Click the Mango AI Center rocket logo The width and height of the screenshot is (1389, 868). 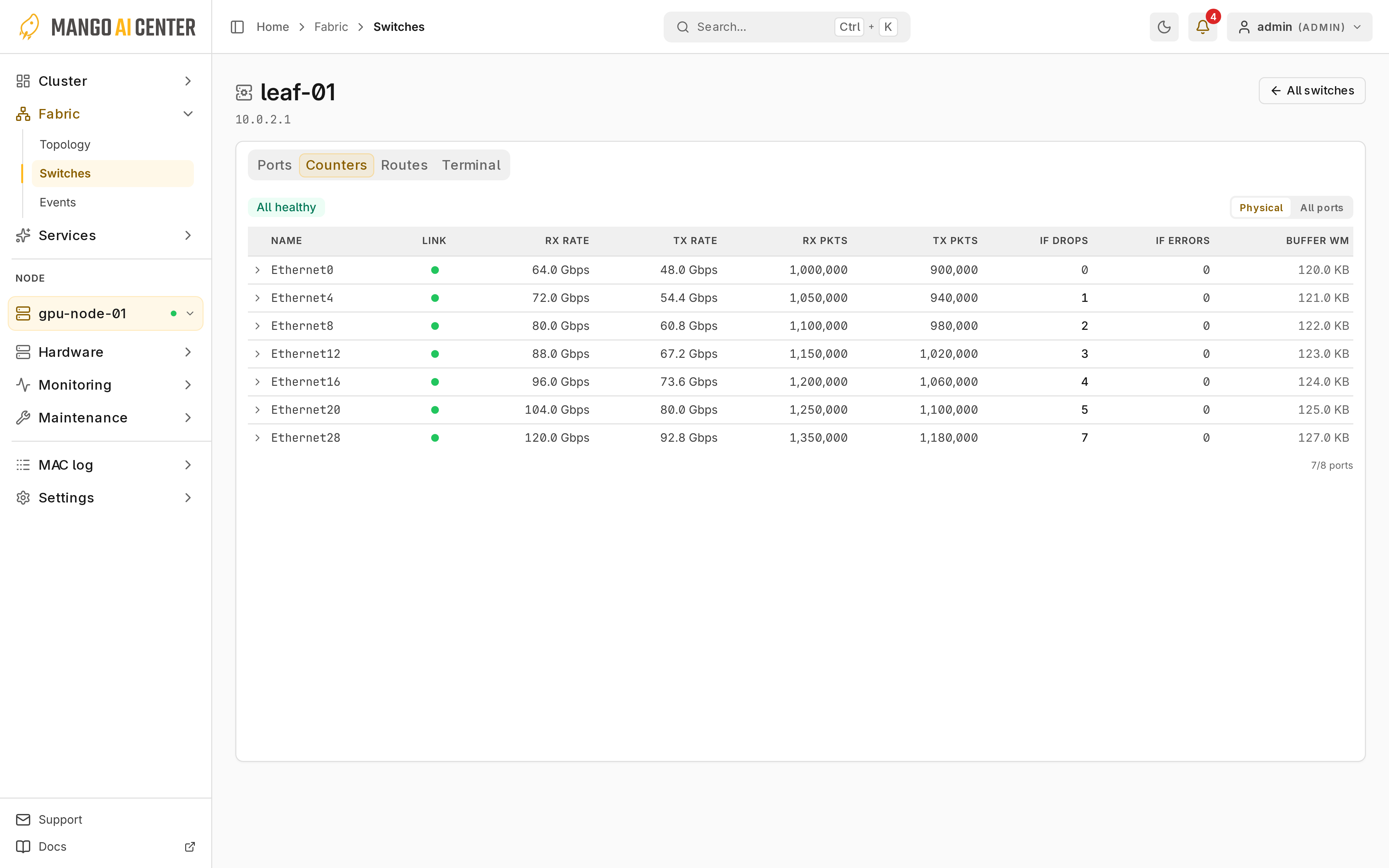coord(29,27)
